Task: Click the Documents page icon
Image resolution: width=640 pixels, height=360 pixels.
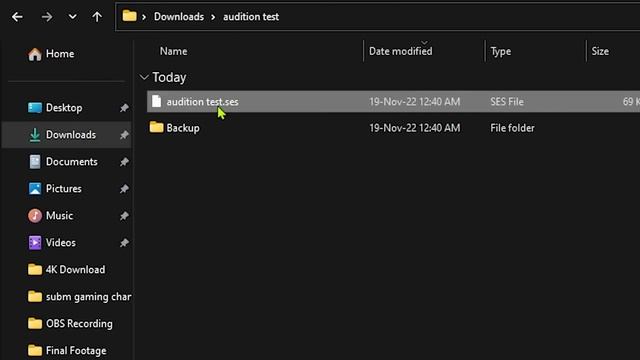Action: coord(35,162)
